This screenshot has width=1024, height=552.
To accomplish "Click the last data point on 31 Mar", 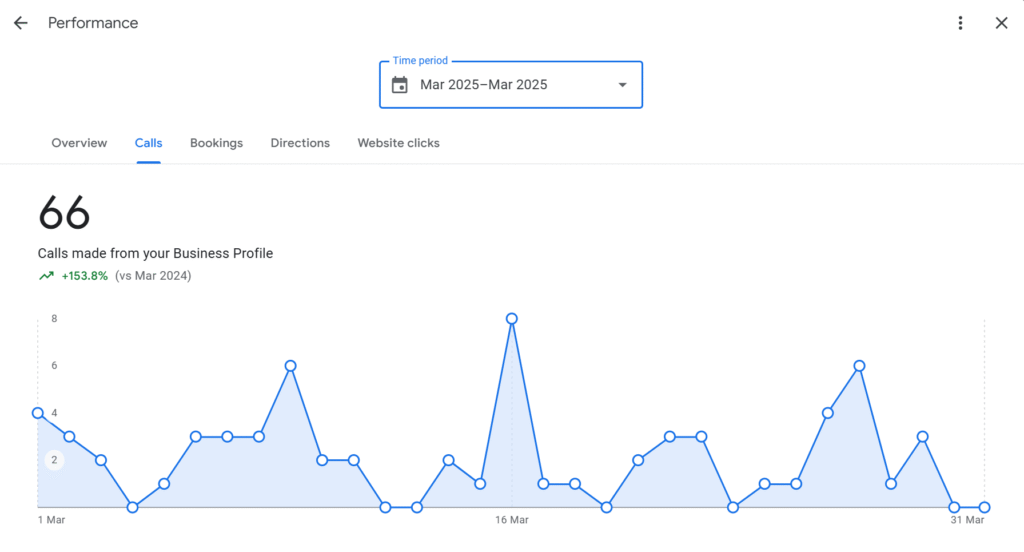I will coord(985,507).
